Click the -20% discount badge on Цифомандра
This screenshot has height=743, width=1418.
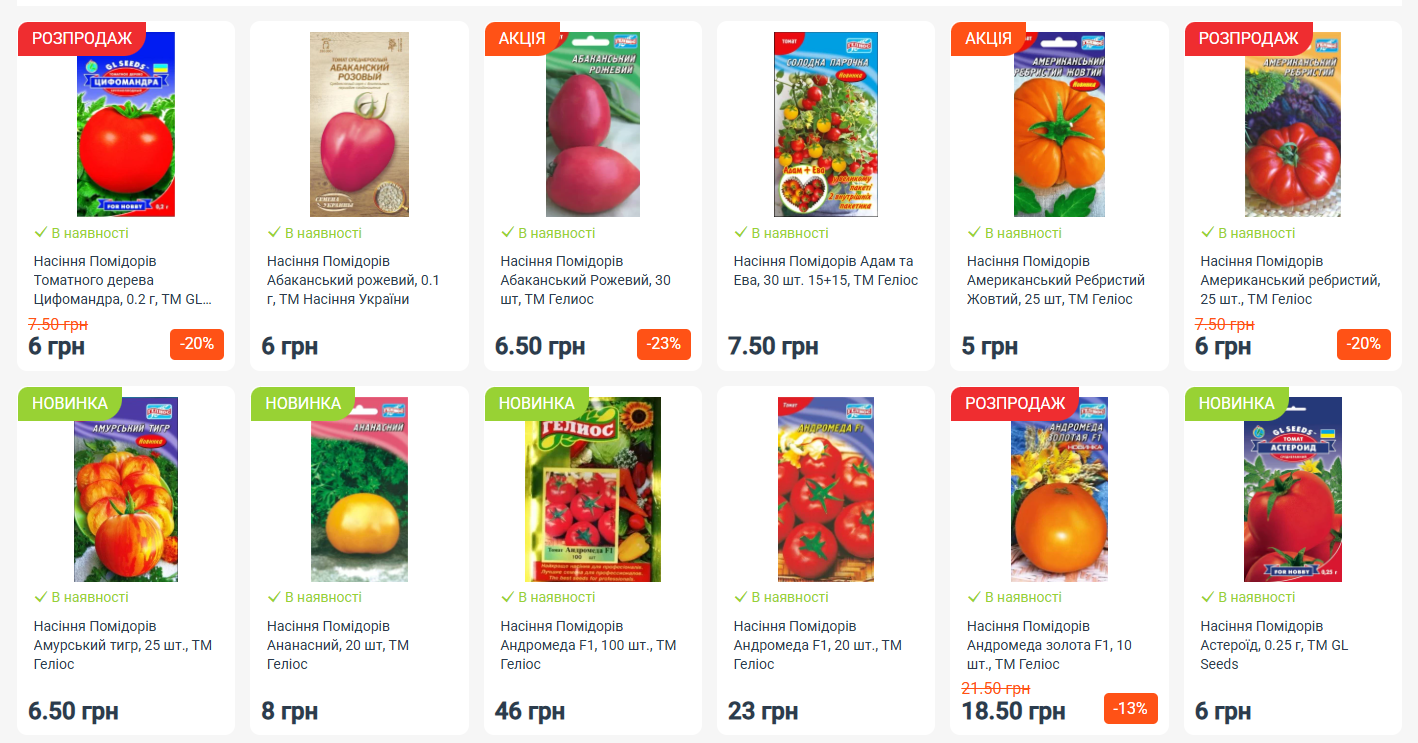click(x=197, y=344)
